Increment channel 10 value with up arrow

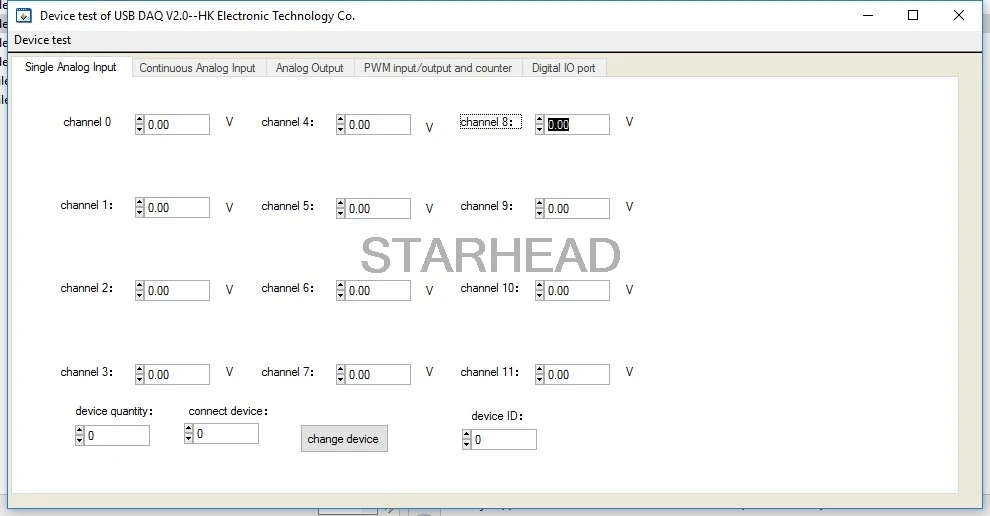click(539, 285)
